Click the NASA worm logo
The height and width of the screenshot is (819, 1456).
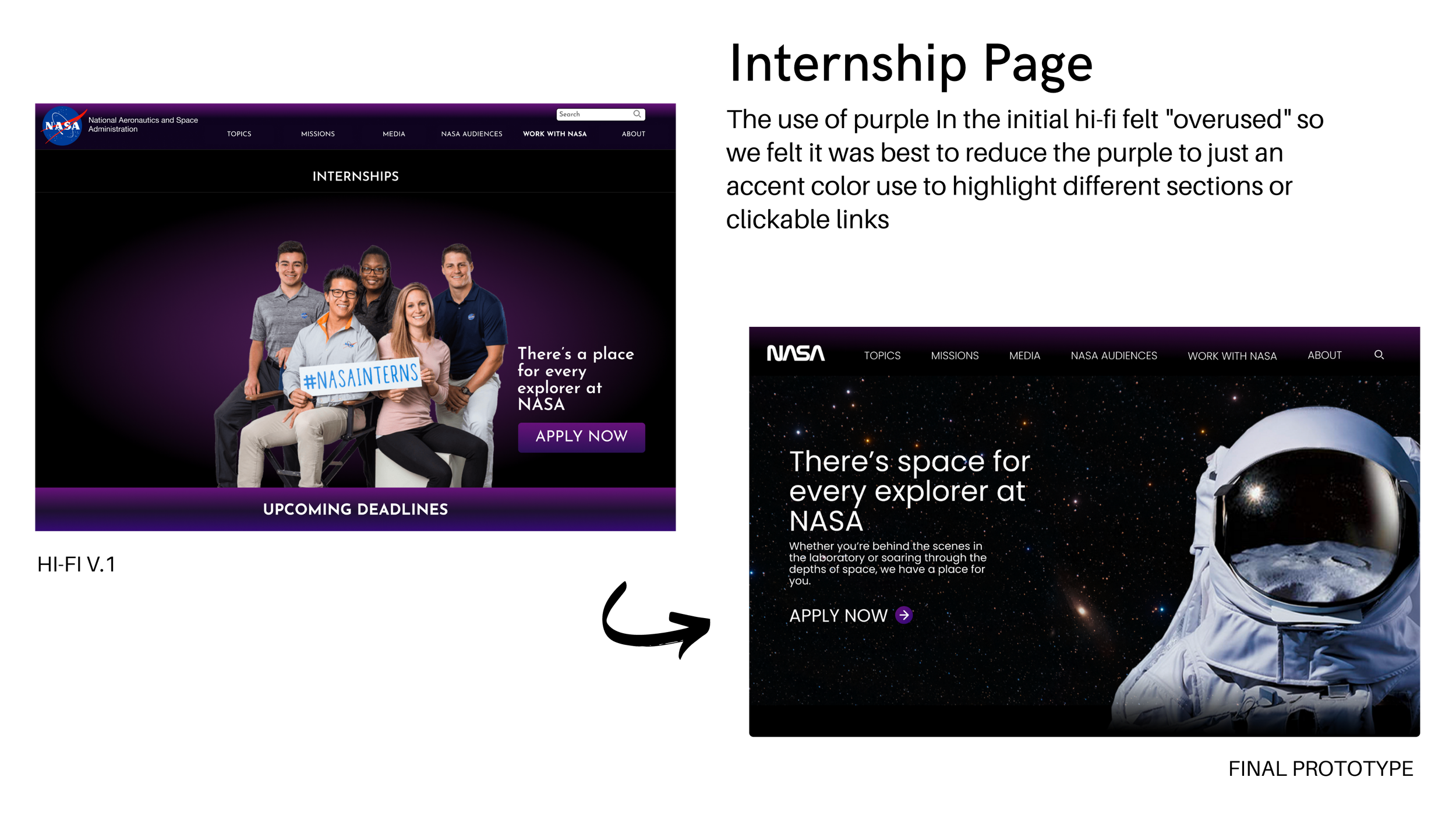click(796, 354)
